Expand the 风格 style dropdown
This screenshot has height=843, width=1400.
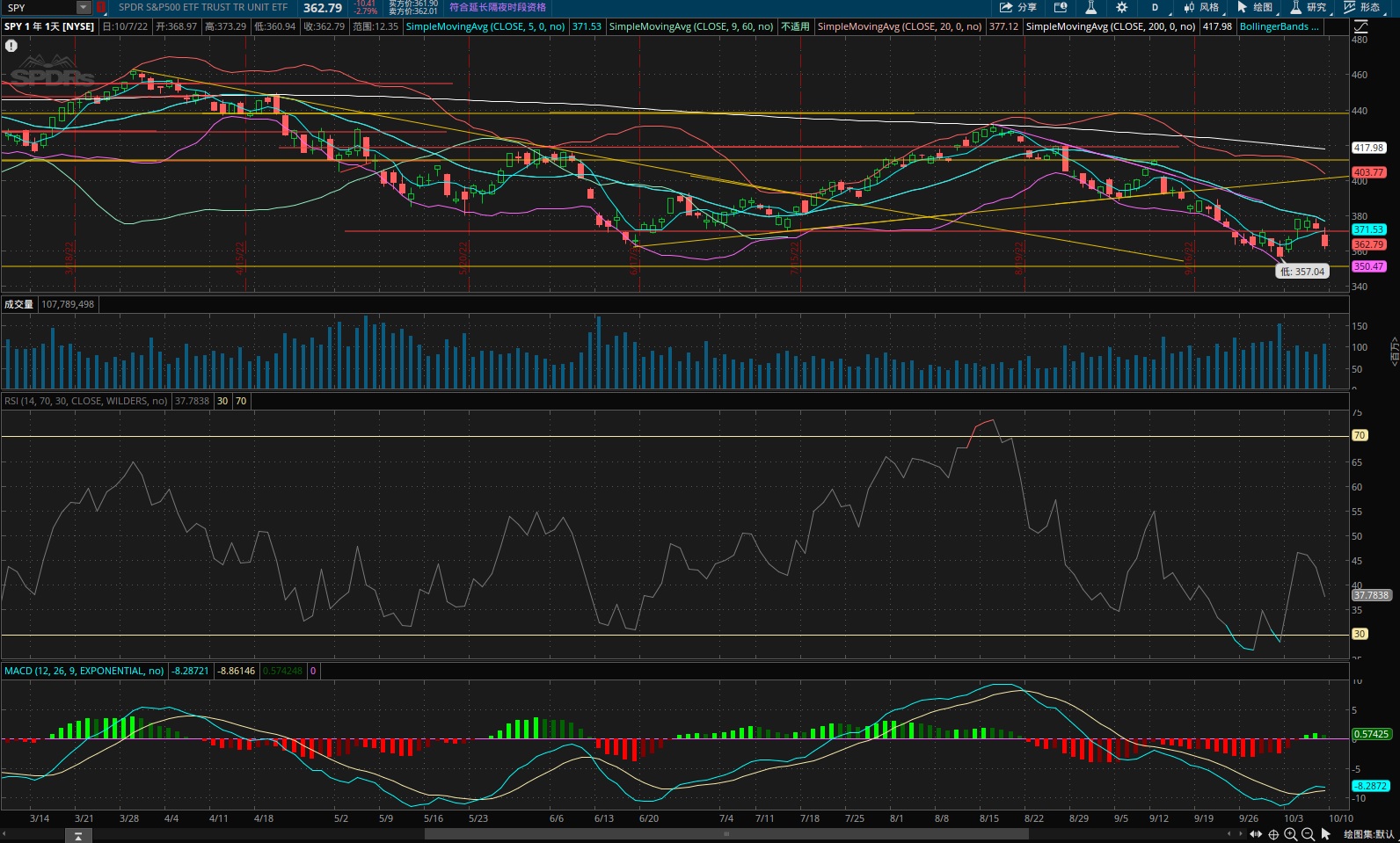[1200, 7]
